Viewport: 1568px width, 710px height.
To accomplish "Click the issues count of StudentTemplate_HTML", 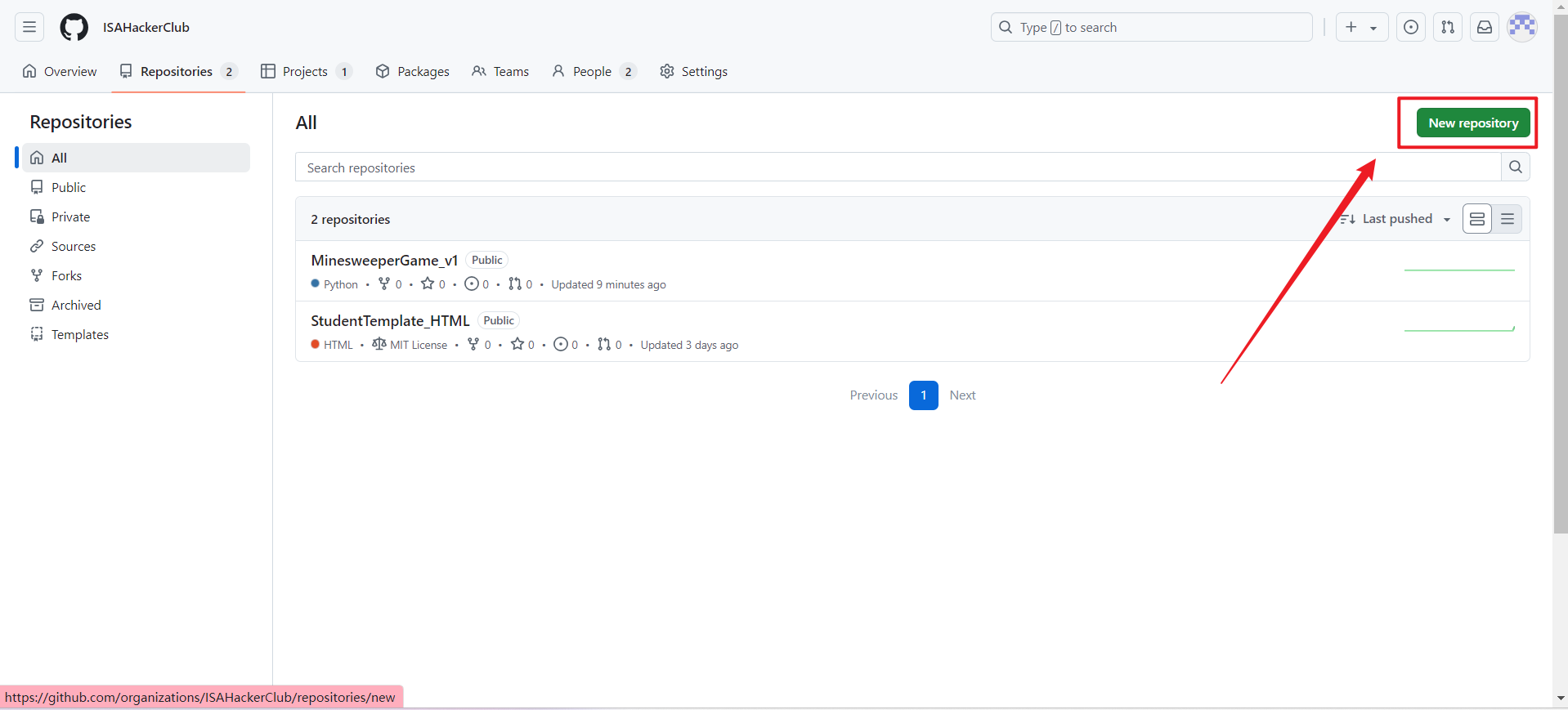I will tap(566, 345).
